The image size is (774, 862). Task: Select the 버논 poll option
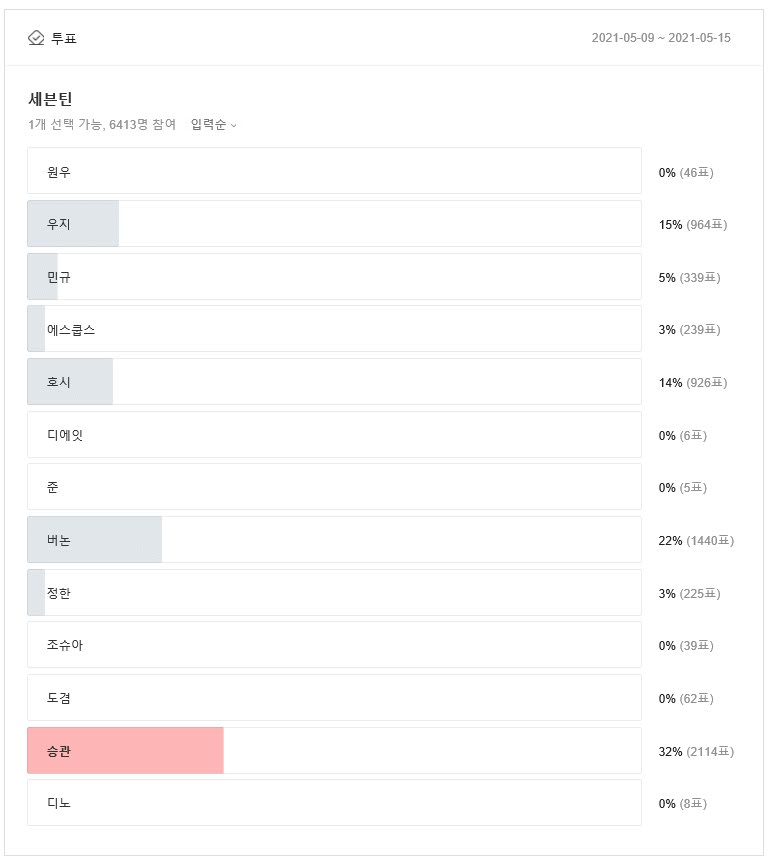click(334, 540)
